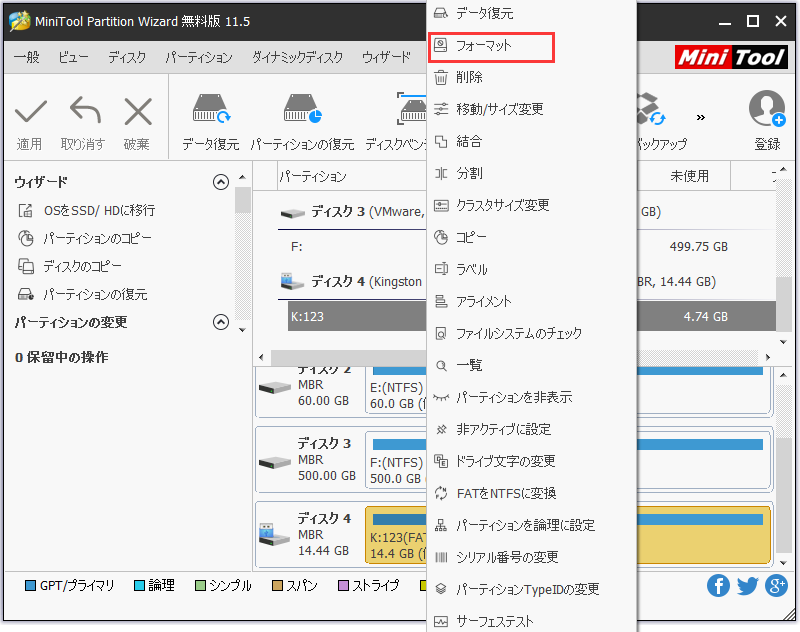Screen dimensions: 800x632
Task: Click the Register (登録) user icon
Action: (x=767, y=108)
